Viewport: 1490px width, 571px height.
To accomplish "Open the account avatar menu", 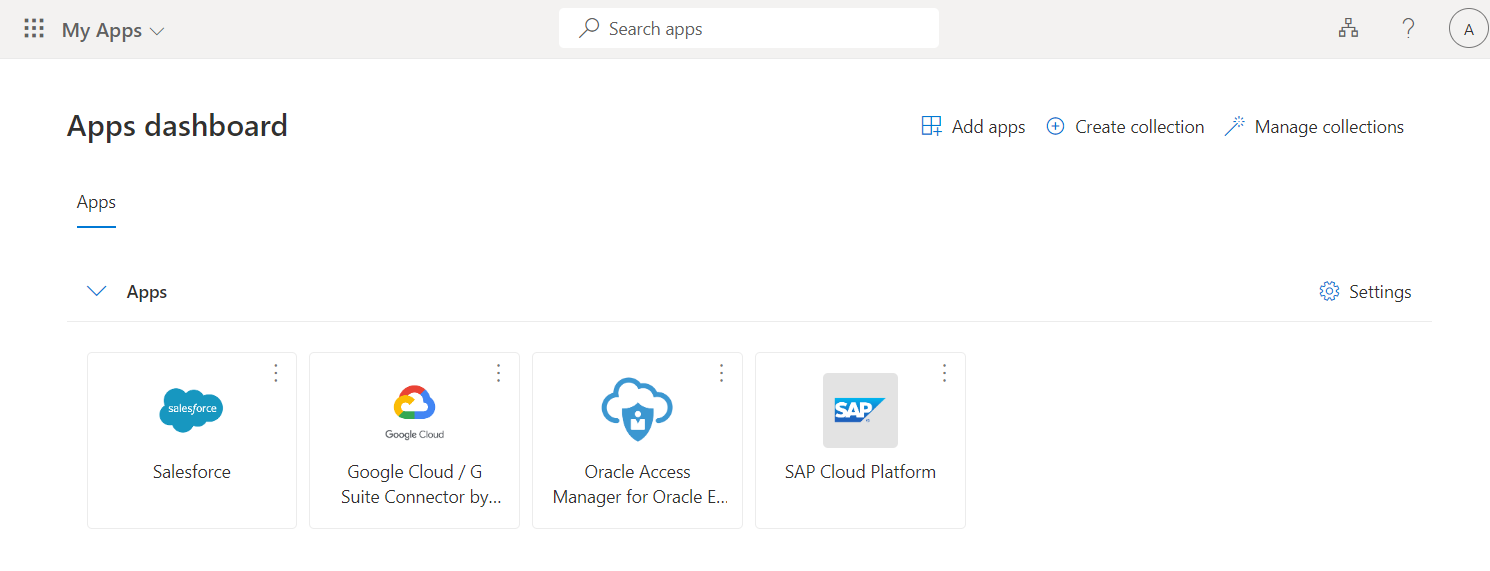I will [x=1468, y=29].
